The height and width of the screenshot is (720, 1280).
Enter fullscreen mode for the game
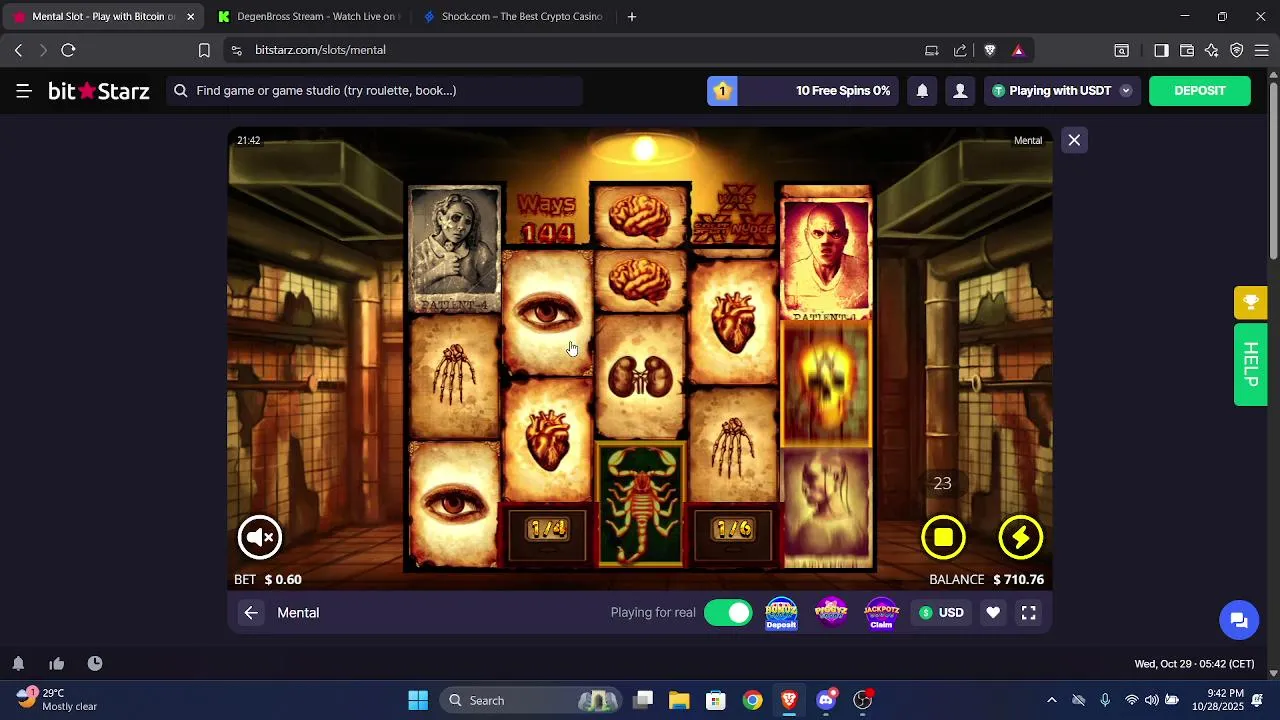1028,613
